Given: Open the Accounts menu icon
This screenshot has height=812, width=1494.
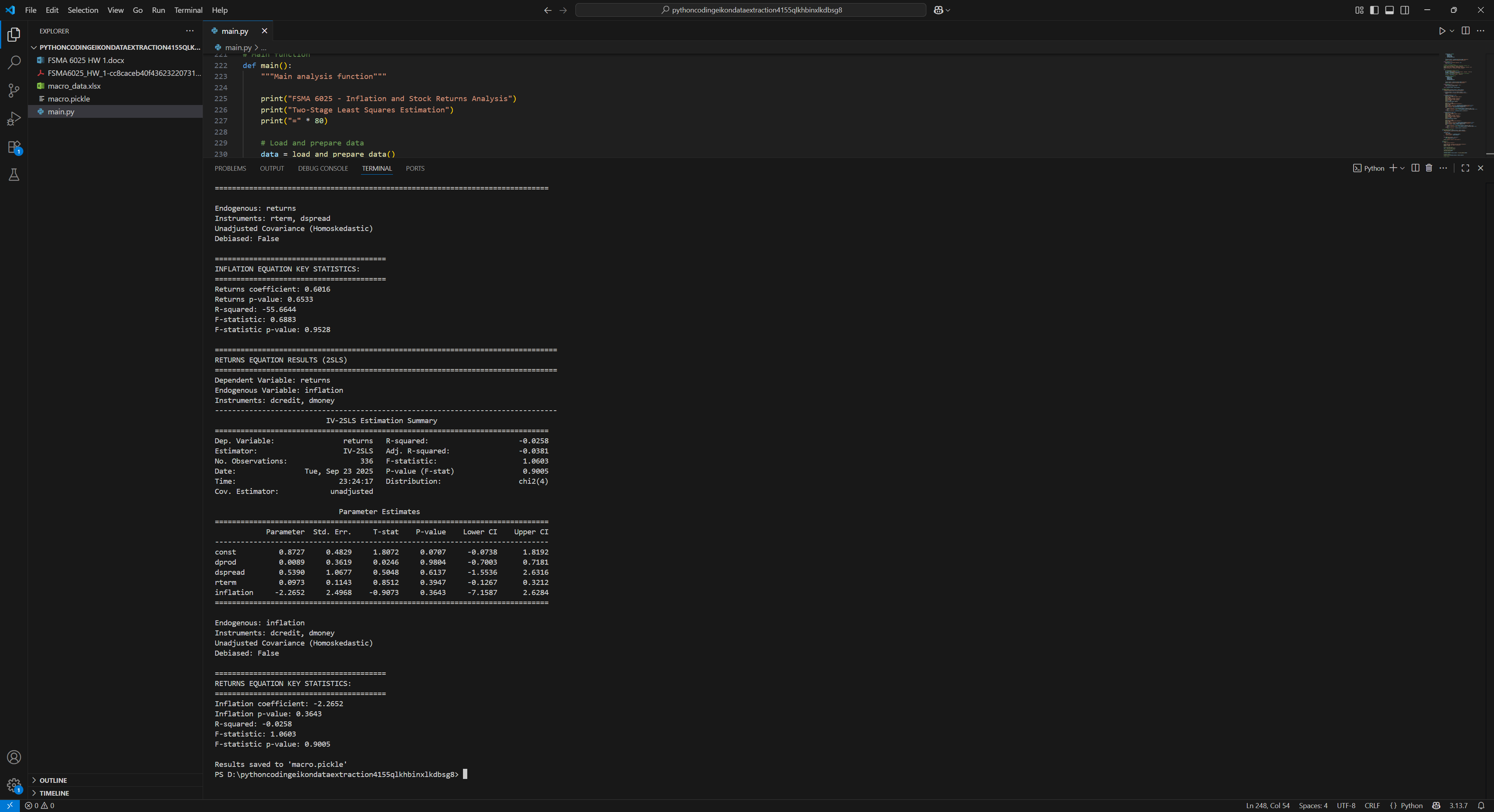Looking at the screenshot, I should click(14, 757).
